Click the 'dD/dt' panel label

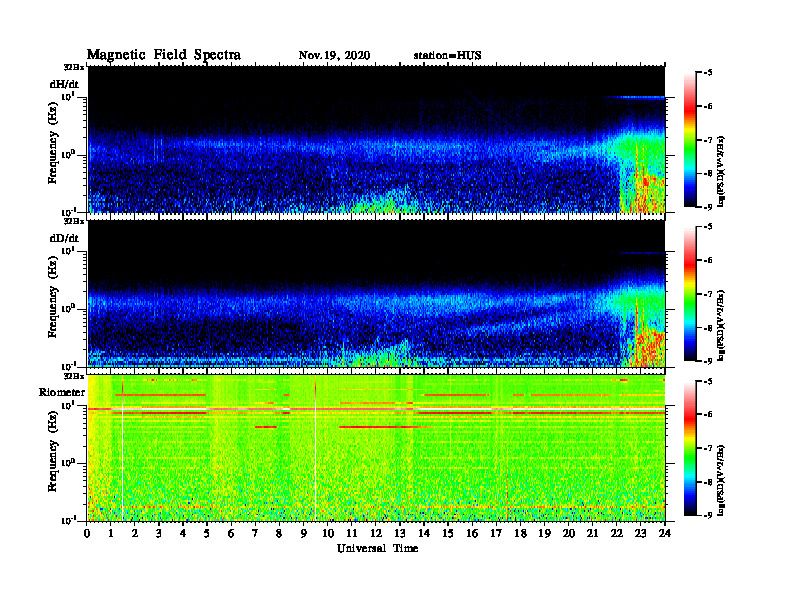pos(64,238)
